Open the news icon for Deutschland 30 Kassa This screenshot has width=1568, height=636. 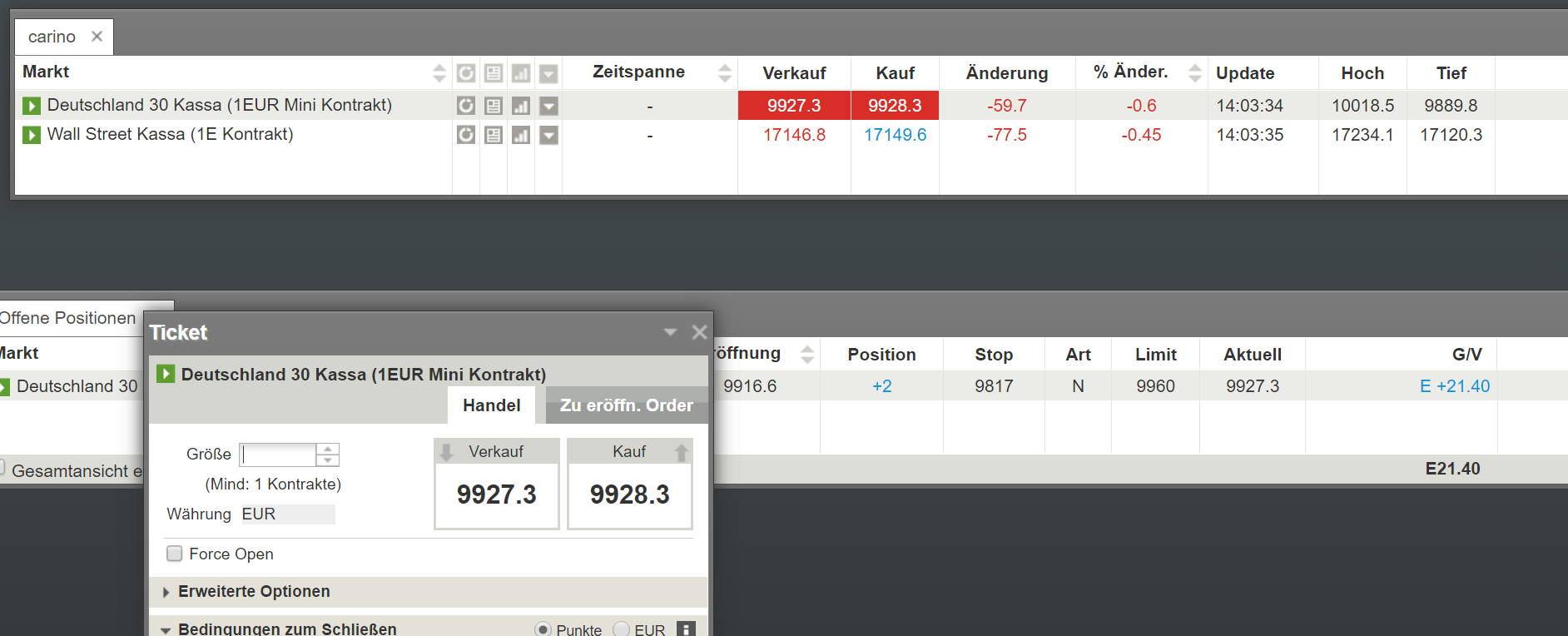point(494,106)
